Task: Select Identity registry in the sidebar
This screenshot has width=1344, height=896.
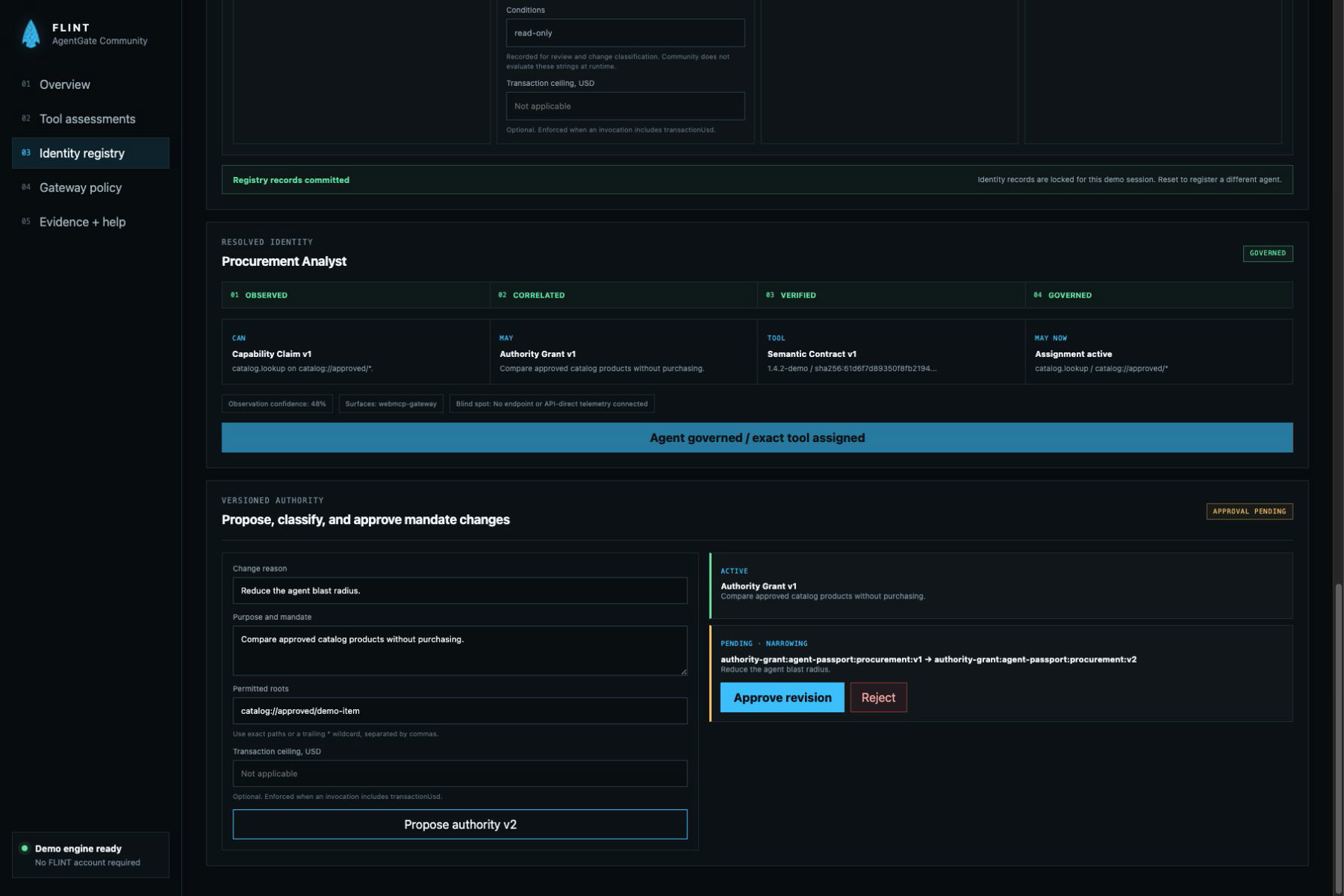Action: click(x=90, y=153)
